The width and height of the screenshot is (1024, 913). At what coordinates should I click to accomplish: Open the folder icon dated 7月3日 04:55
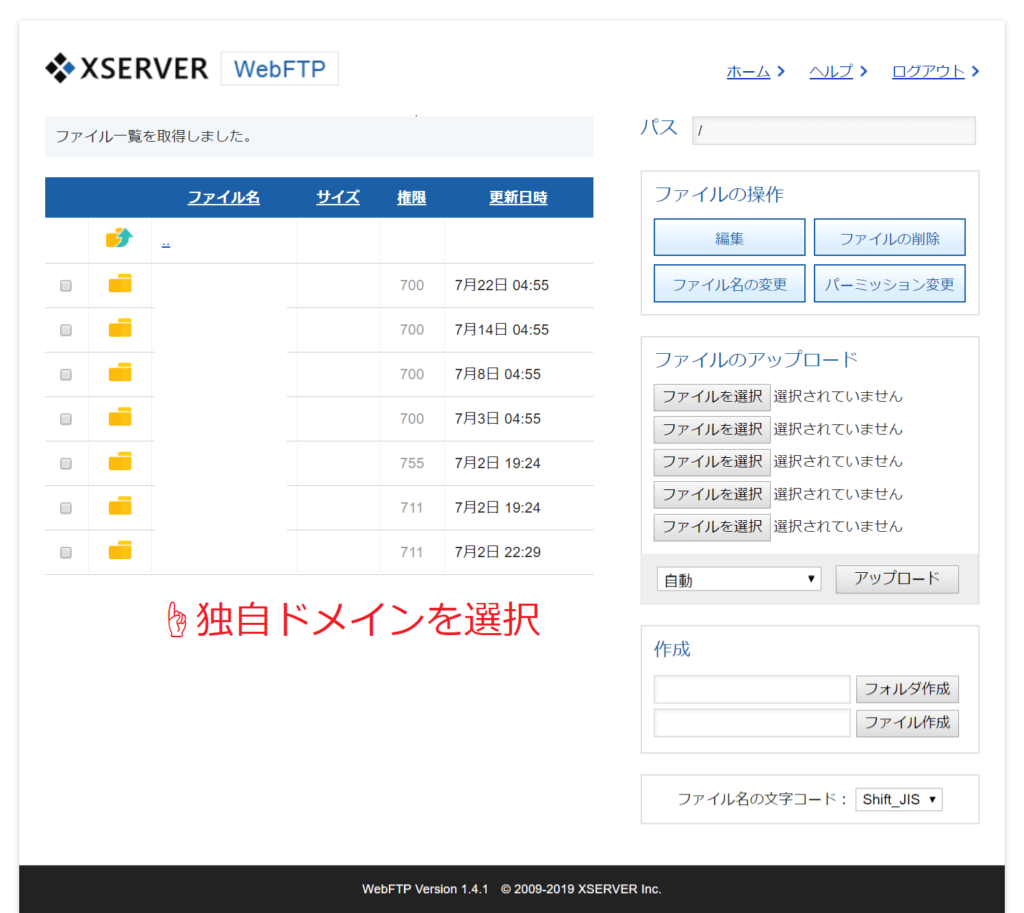coord(120,417)
